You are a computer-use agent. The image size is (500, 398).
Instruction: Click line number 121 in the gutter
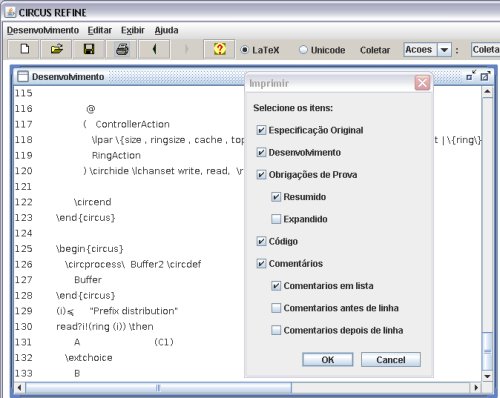pyautogui.click(x=23, y=186)
